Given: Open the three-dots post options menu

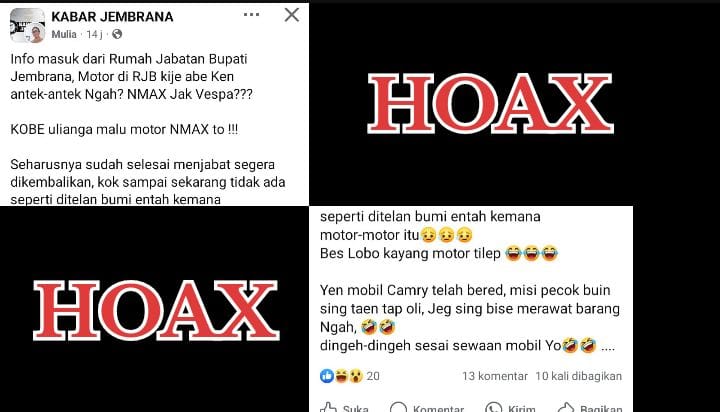Looking at the screenshot, I should pyautogui.click(x=251, y=15).
